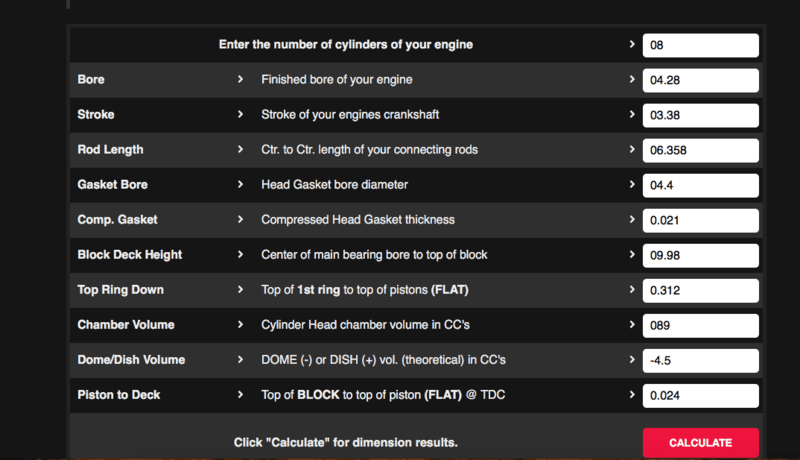Click the arrow beside Piston to Deck label

[x=240, y=396]
